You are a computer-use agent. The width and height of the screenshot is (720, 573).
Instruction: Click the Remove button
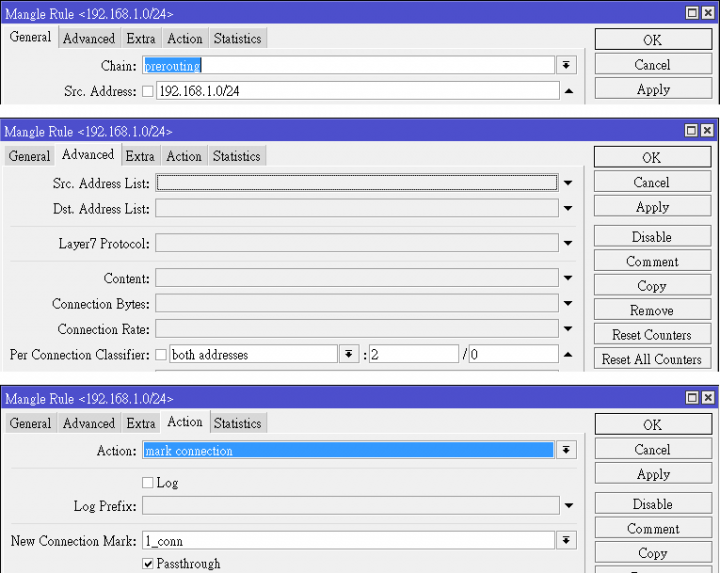pyautogui.click(x=652, y=310)
